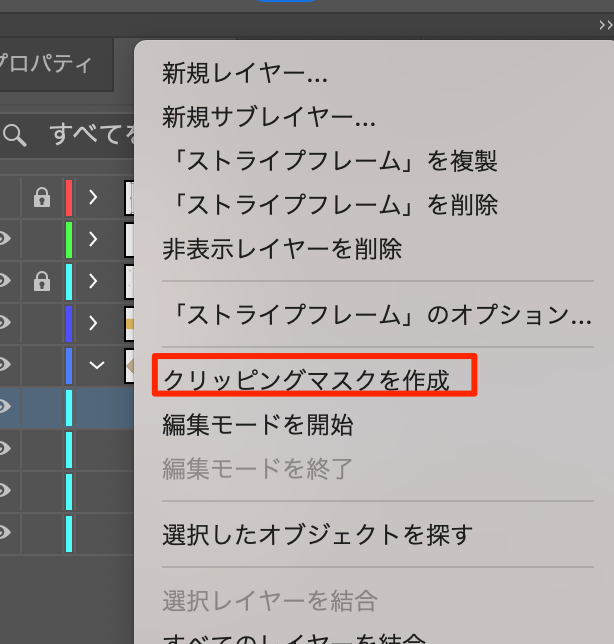Image resolution: width=614 pixels, height=644 pixels.
Task: Toggle eye icon of locked cyan layer
Action: (4, 282)
